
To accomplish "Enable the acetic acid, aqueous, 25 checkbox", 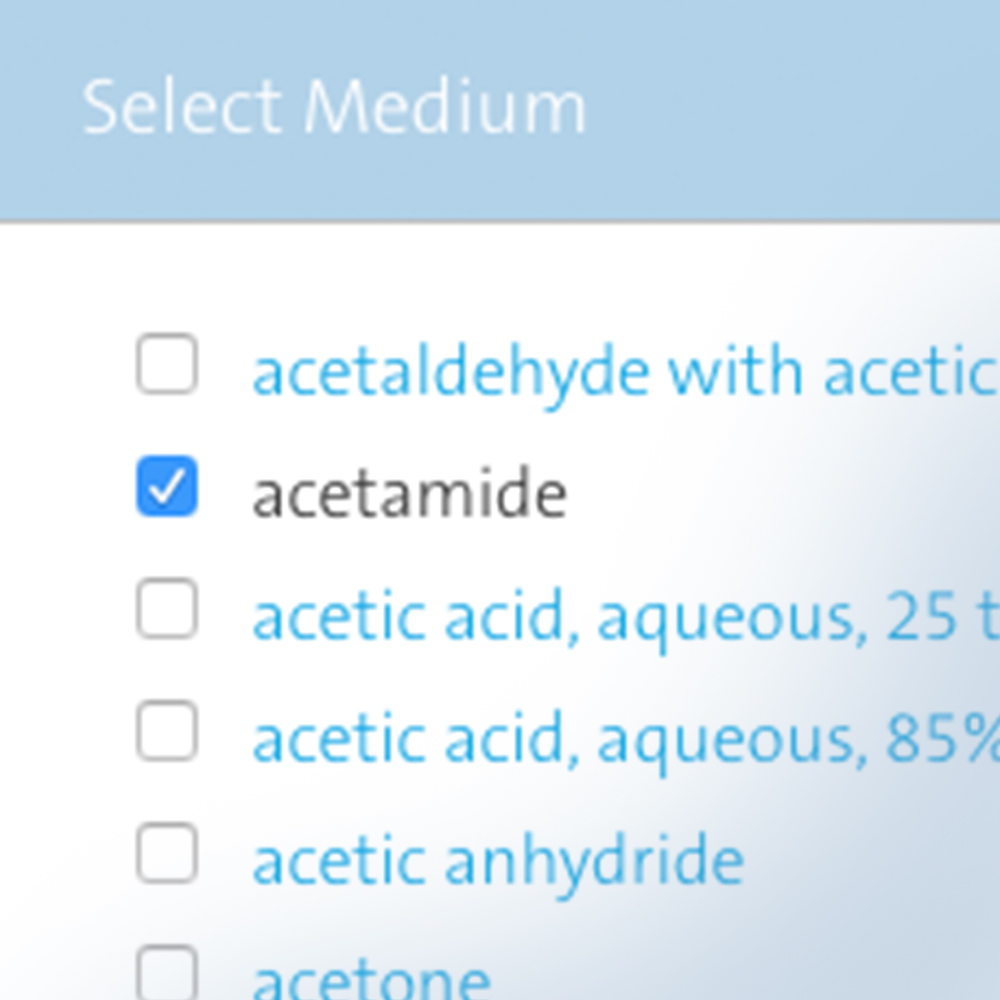I will [x=167, y=609].
